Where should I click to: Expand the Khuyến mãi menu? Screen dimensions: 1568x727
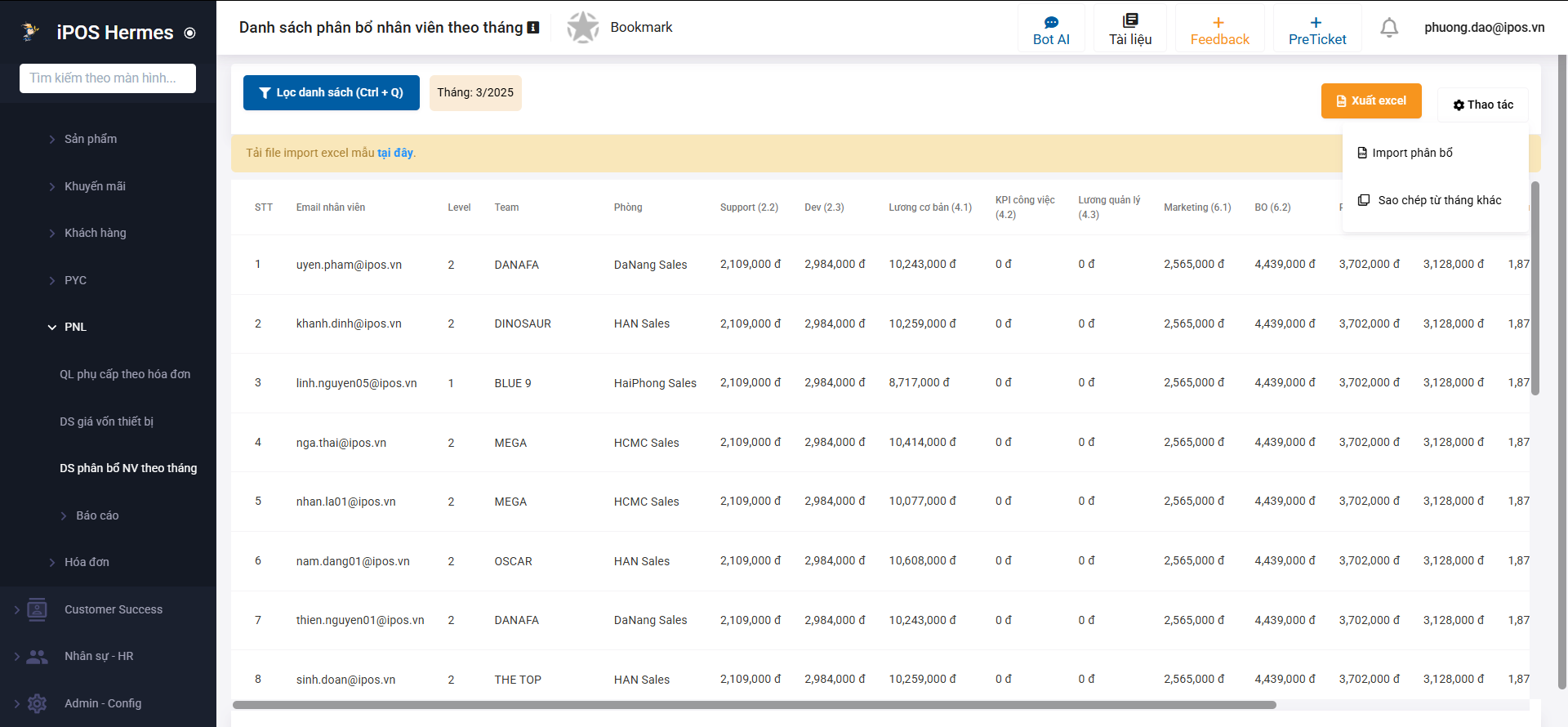(x=95, y=186)
